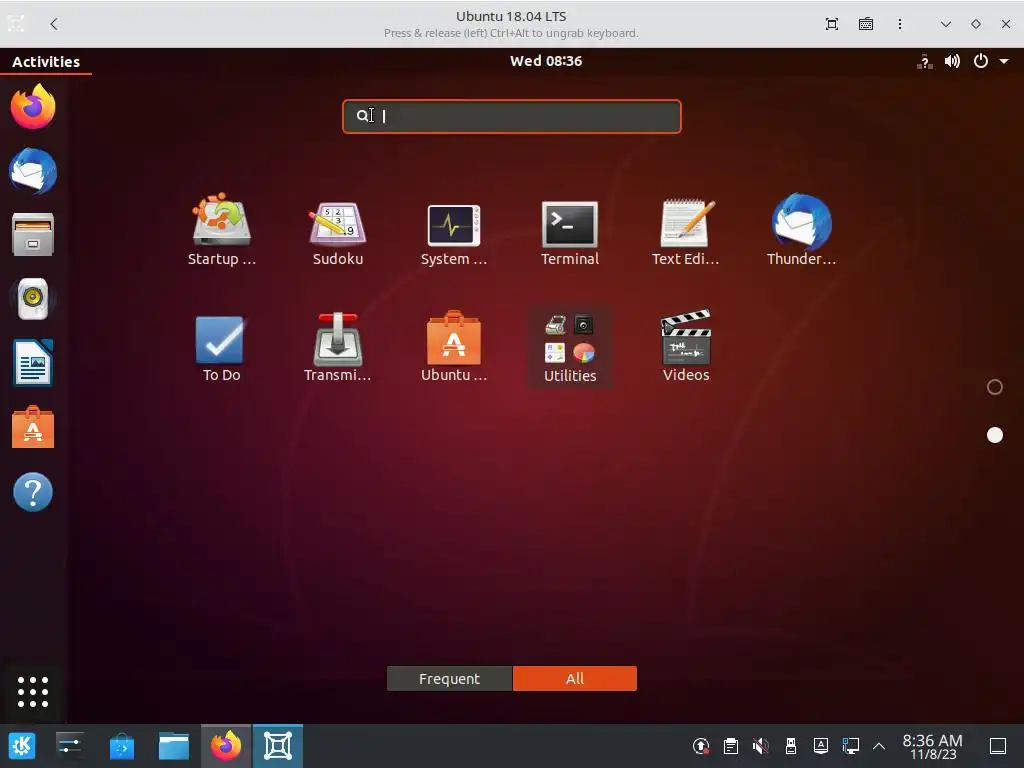This screenshot has width=1024, height=768.
Task: Open Ubuntu Software in the dock
Action: click(x=33, y=426)
